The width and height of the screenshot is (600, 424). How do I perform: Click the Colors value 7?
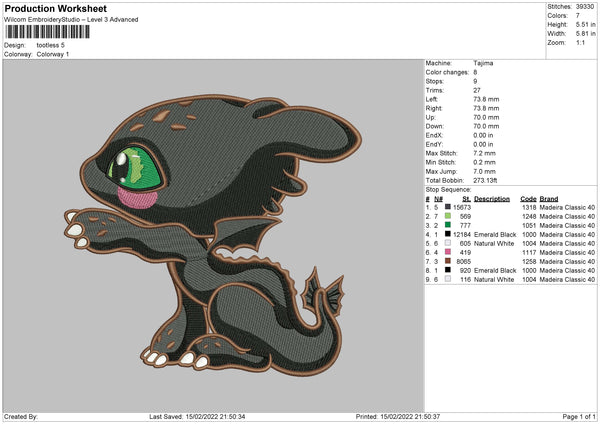point(577,16)
